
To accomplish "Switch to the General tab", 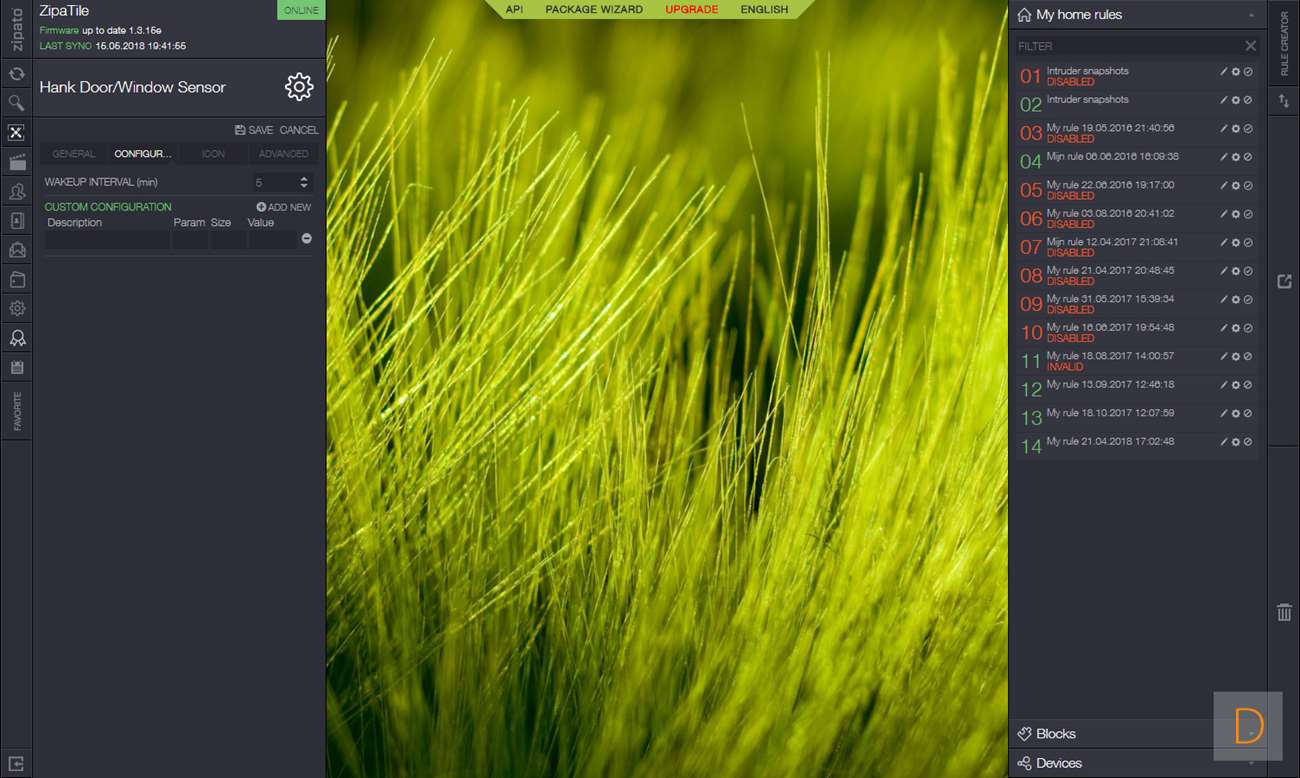I will [x=74, y=154].
